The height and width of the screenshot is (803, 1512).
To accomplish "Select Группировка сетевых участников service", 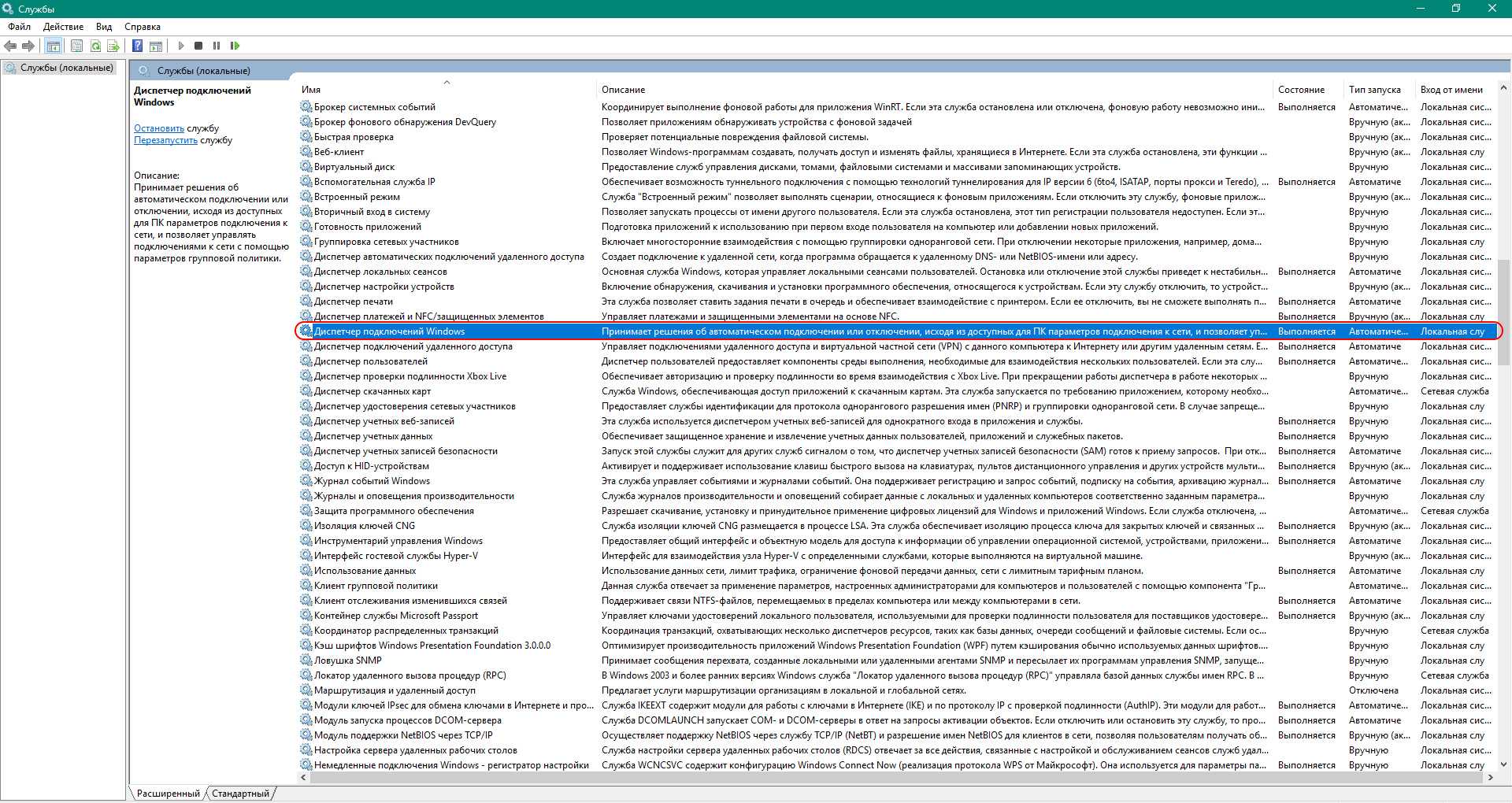I will 387,242.
